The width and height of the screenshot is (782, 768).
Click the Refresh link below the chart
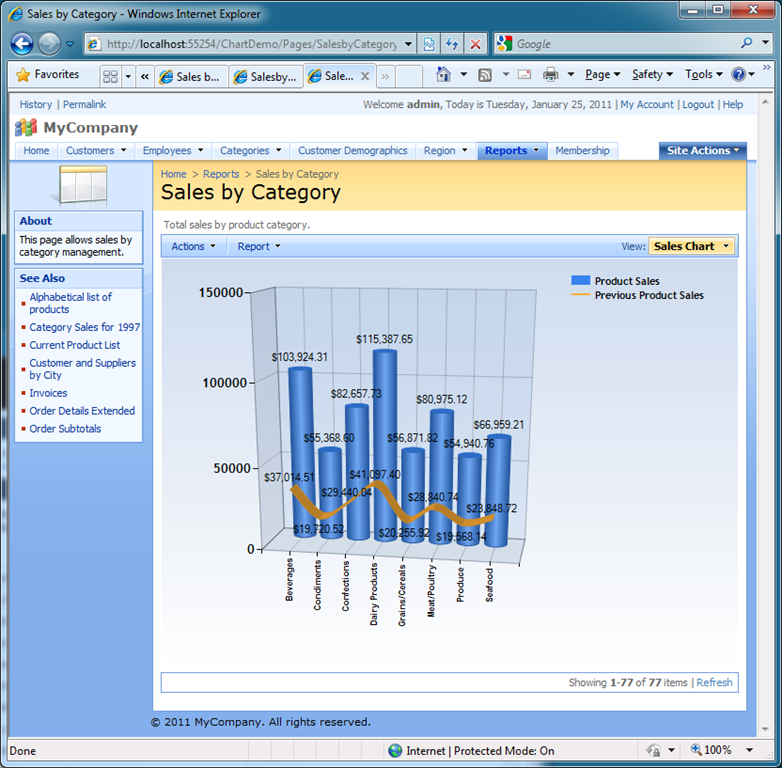(714, 682)
